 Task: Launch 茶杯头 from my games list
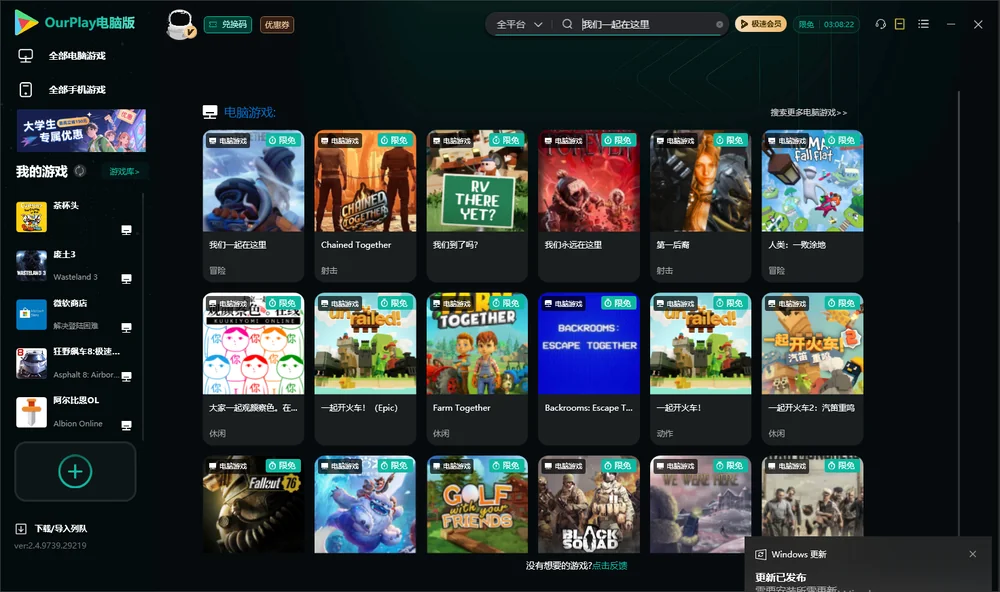point(31,217)
